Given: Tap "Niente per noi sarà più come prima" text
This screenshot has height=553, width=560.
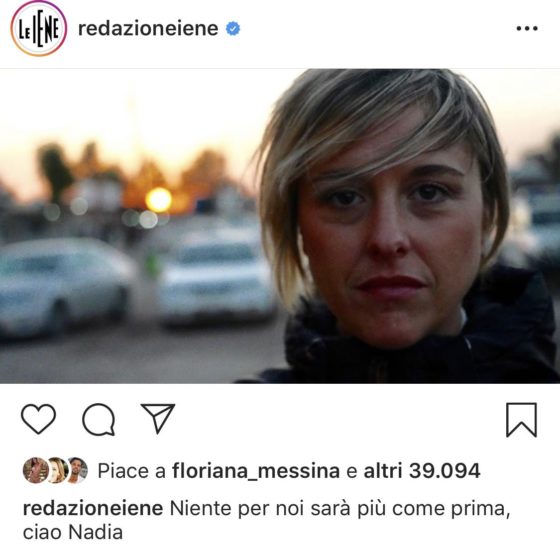Looking at the screenshot, I should point(338,509).
